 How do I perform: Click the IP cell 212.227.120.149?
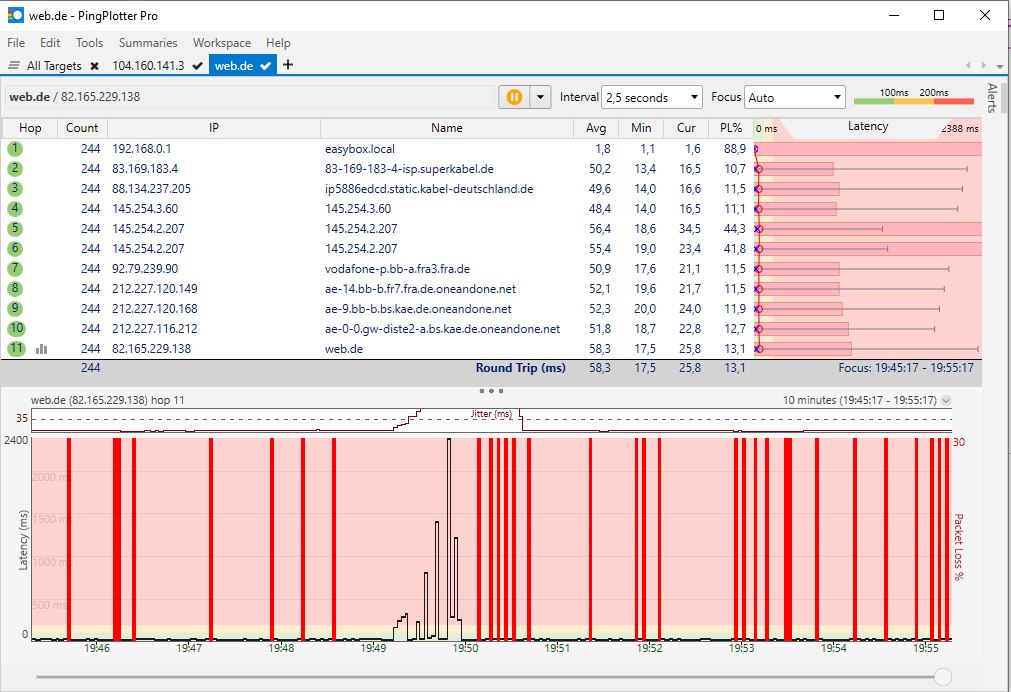pyautogui.click(x=155, y=289)
